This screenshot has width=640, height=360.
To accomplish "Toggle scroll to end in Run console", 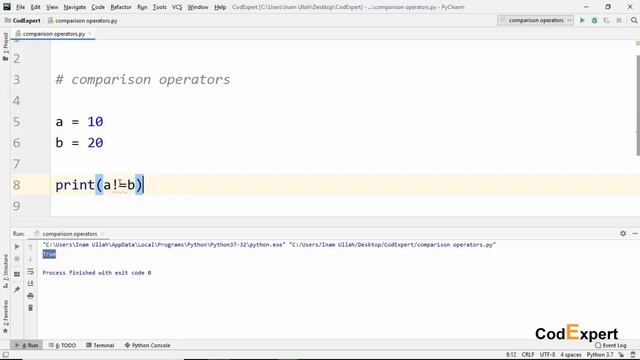I will coord(30,283).
